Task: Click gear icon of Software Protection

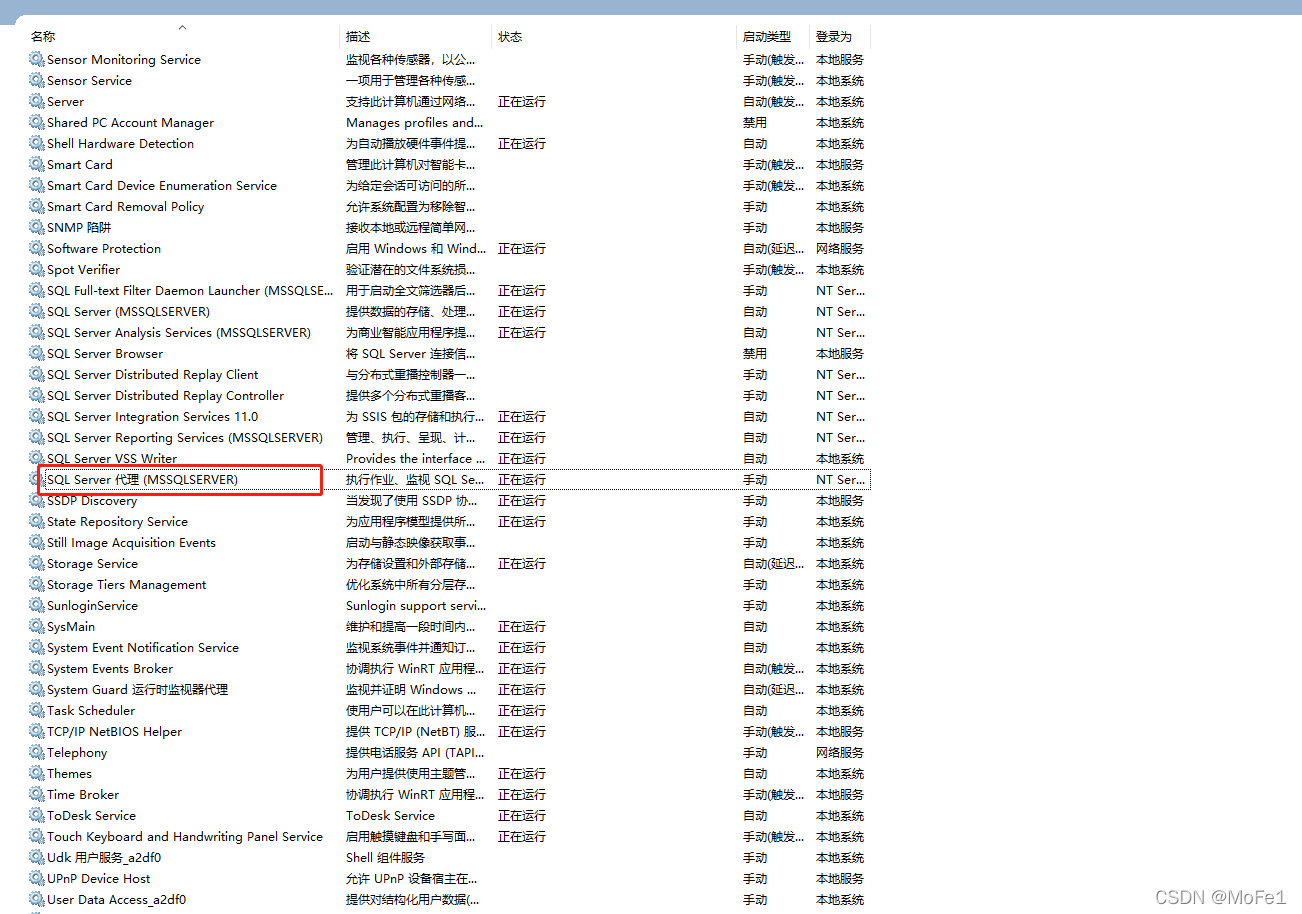Action: point(37,248)
